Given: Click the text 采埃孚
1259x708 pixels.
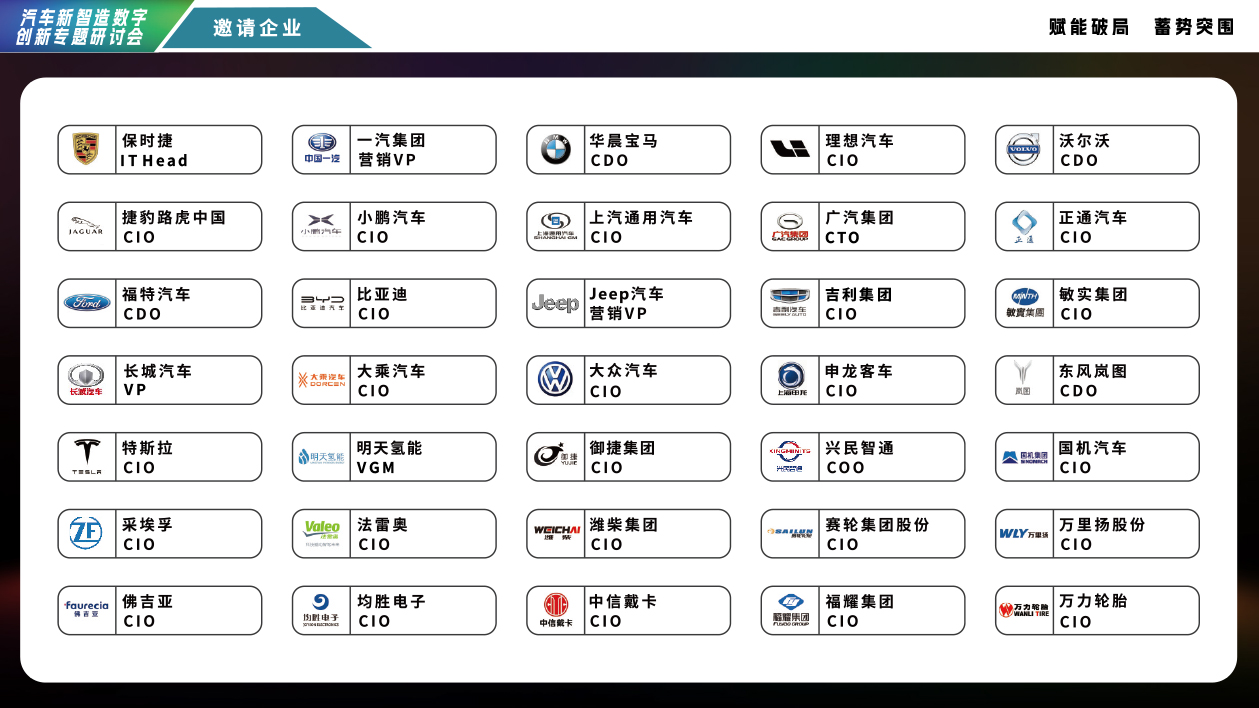Looking at the screenshot, I should (x=147, y=524).
